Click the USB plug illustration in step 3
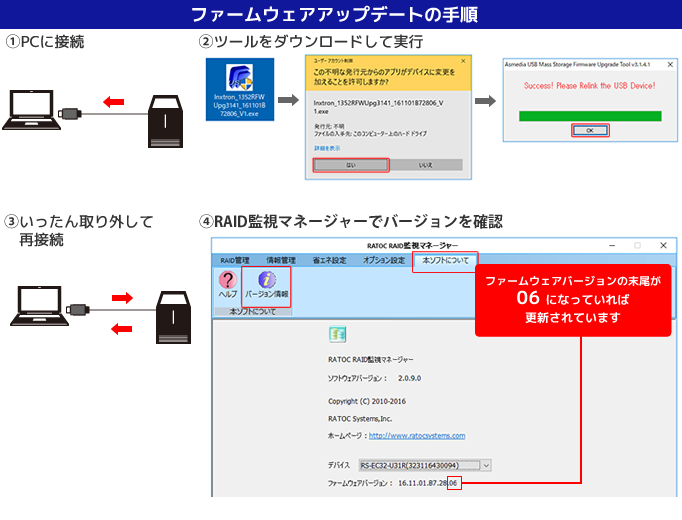Viewport: 682px width, 520px height. [78, 310]
